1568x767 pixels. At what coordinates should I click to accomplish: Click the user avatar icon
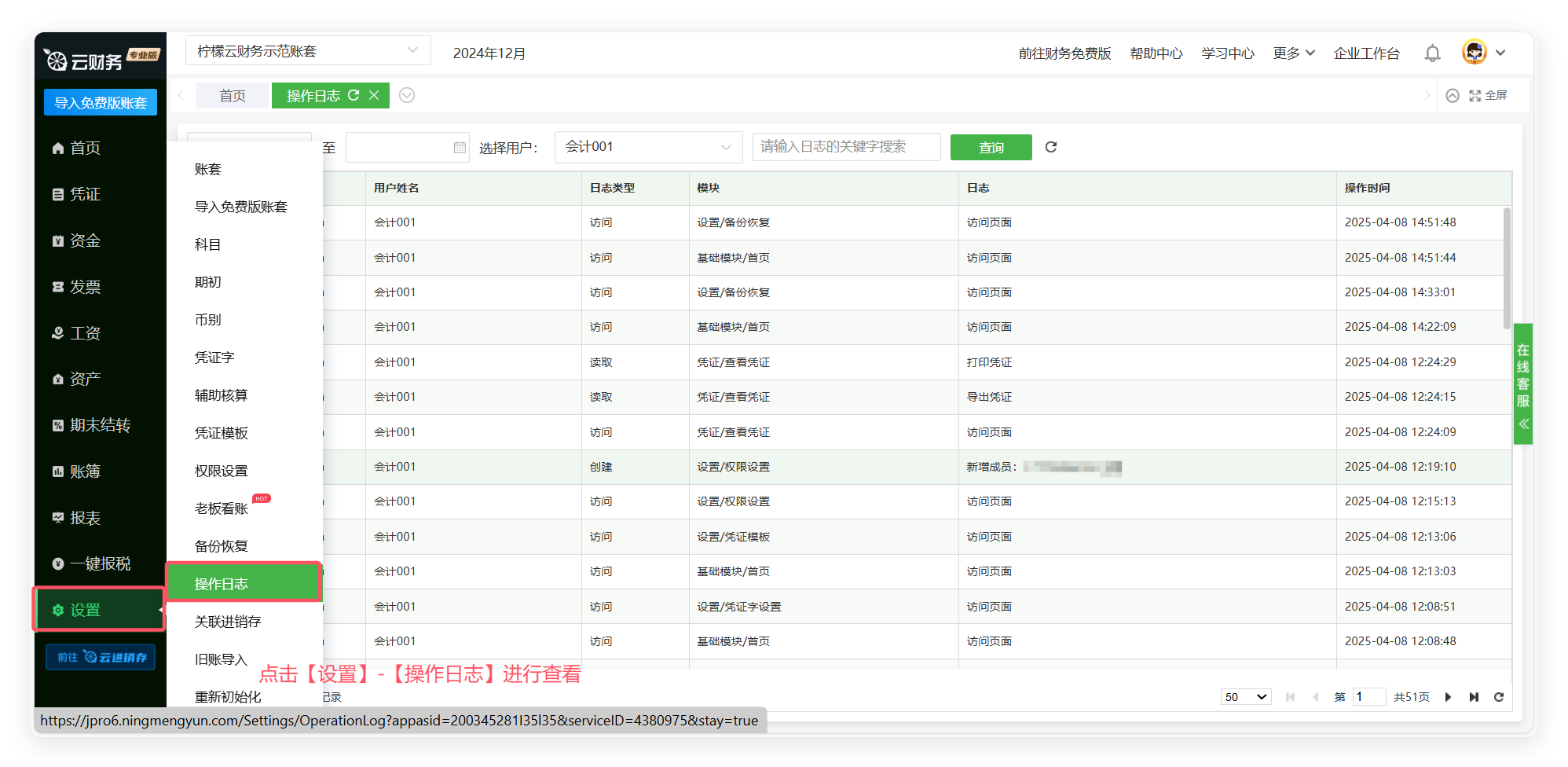pos(1474,53)
